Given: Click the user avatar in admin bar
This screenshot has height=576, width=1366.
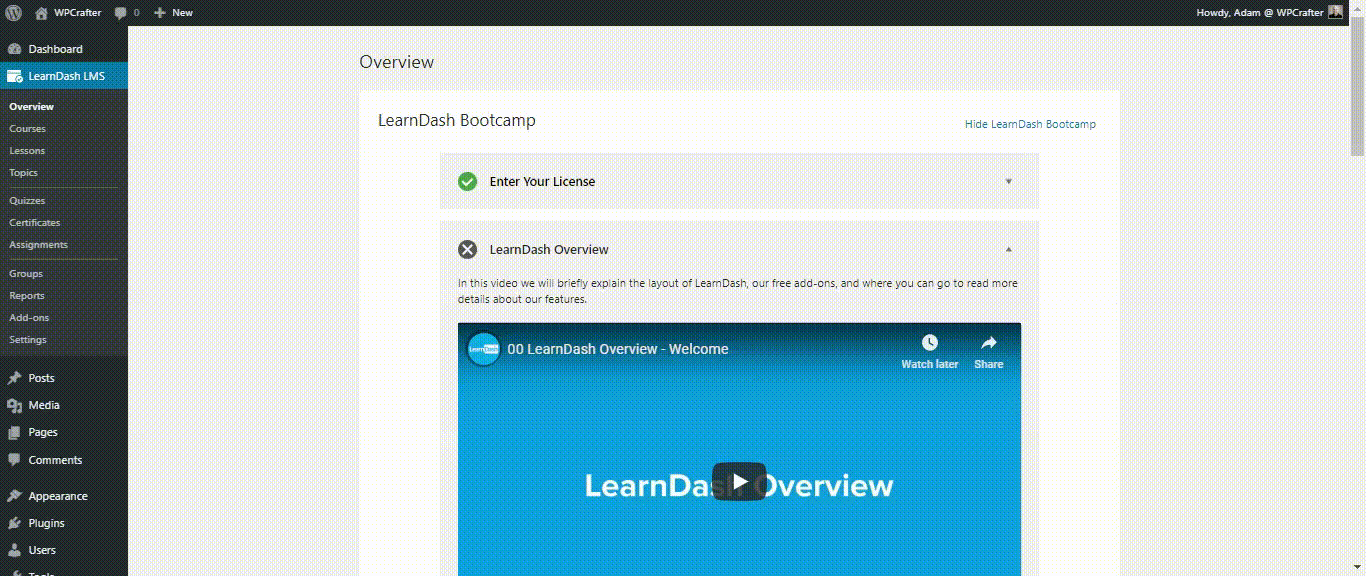Looking at the screenshot, I should pyautogui.click(x=1335, y=12).
